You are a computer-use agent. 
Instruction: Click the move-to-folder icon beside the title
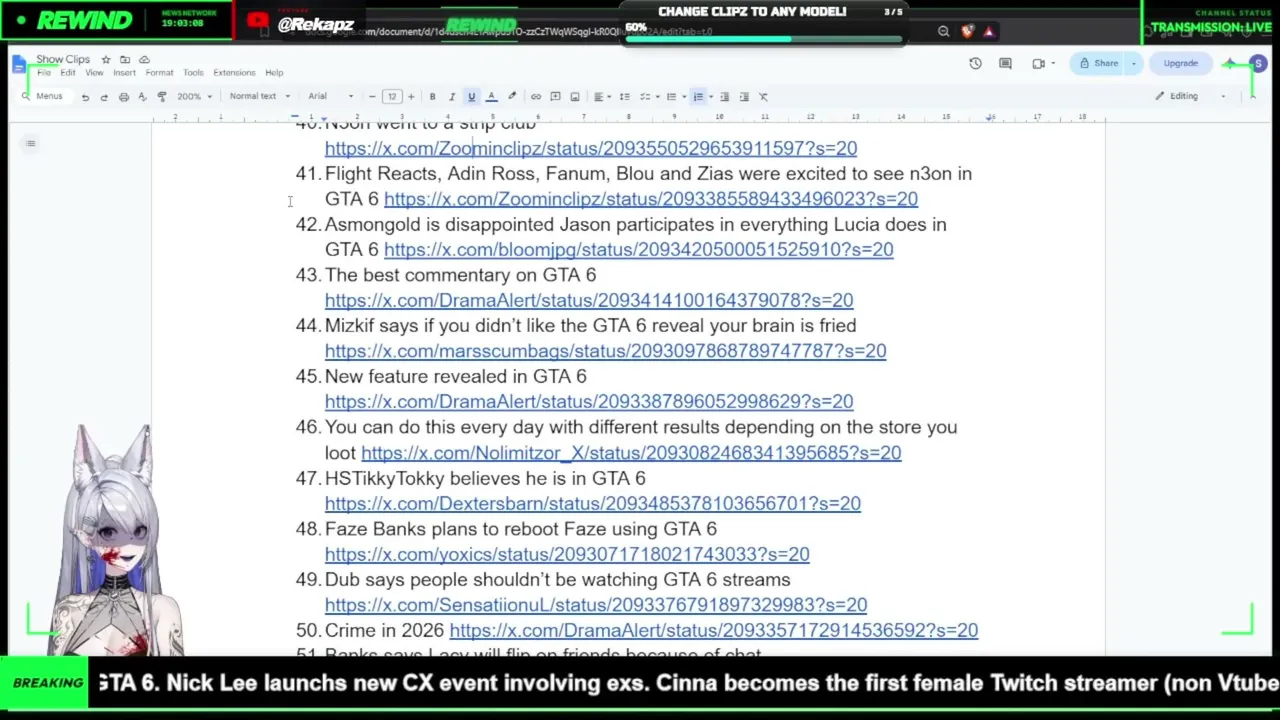[x=125, y=60]
